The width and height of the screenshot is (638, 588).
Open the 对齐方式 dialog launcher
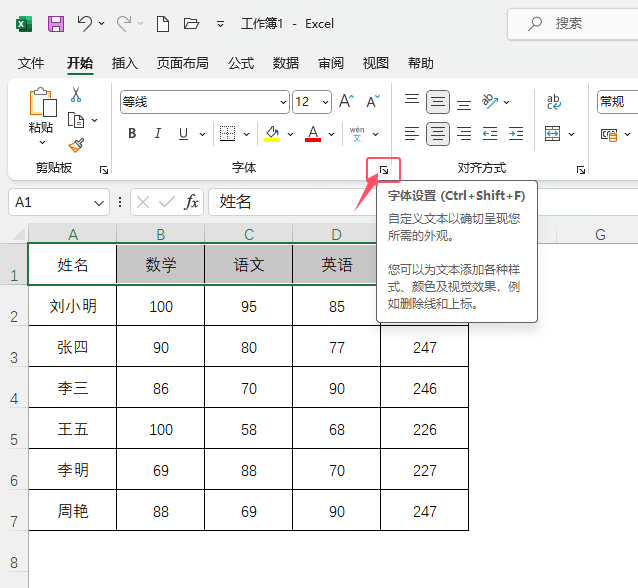tap(581, 170)
